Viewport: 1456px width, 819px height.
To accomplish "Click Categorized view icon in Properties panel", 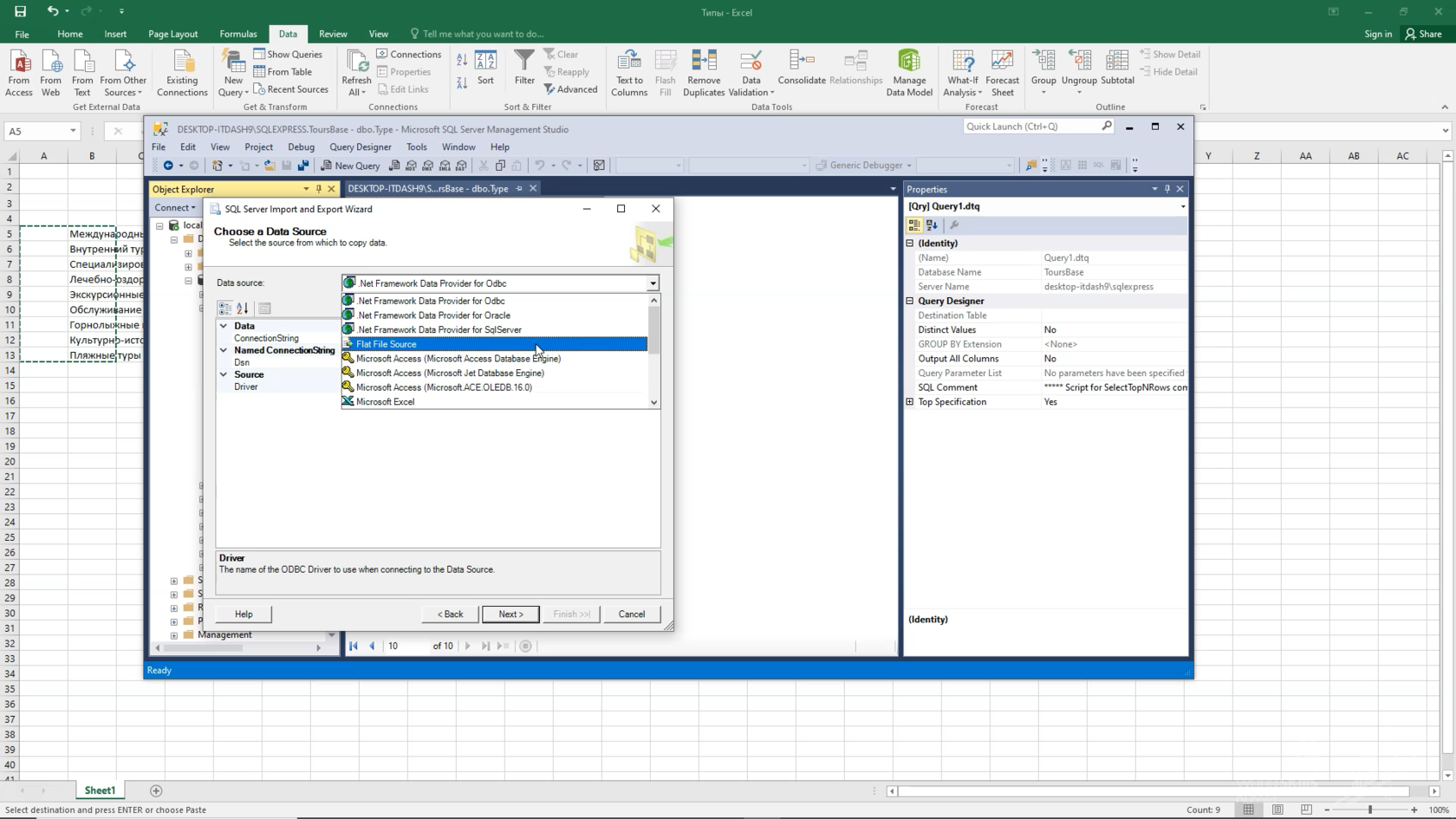I will (914, 225).
